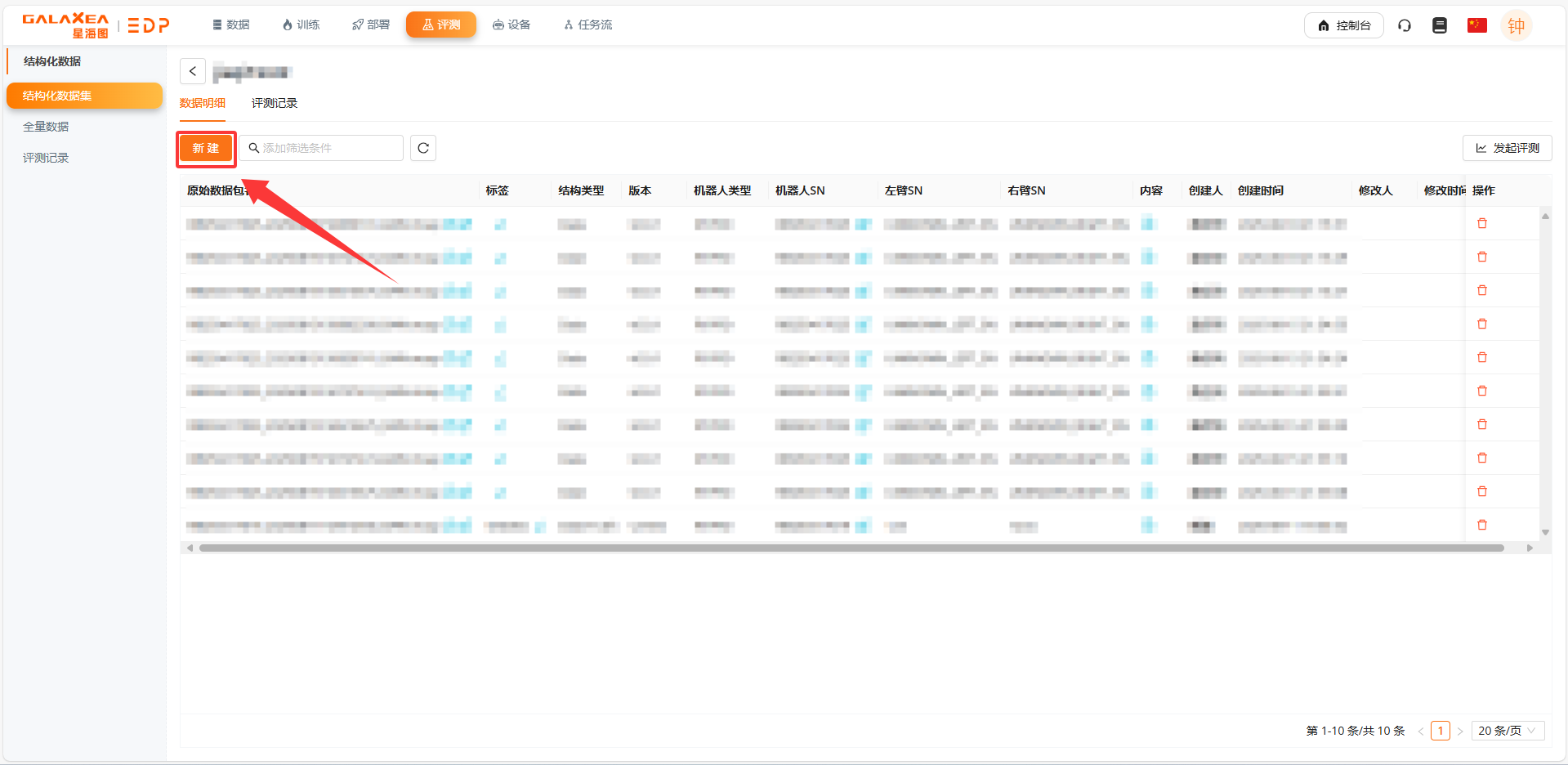1568x765 pixels.
Task: Click the horizontal table scrollbar
Action: (850, 548)
